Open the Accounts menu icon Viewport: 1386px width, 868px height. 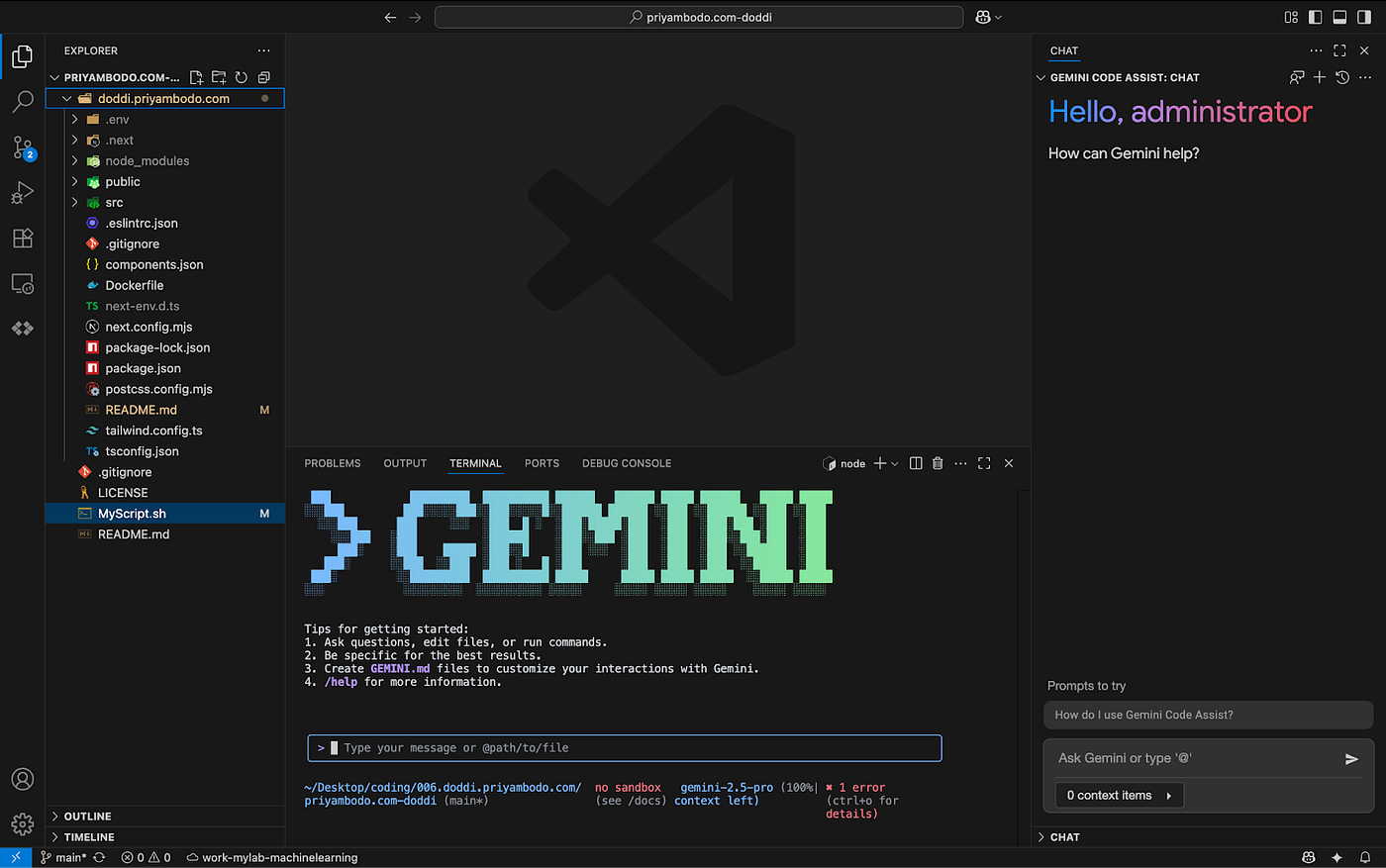22,780
